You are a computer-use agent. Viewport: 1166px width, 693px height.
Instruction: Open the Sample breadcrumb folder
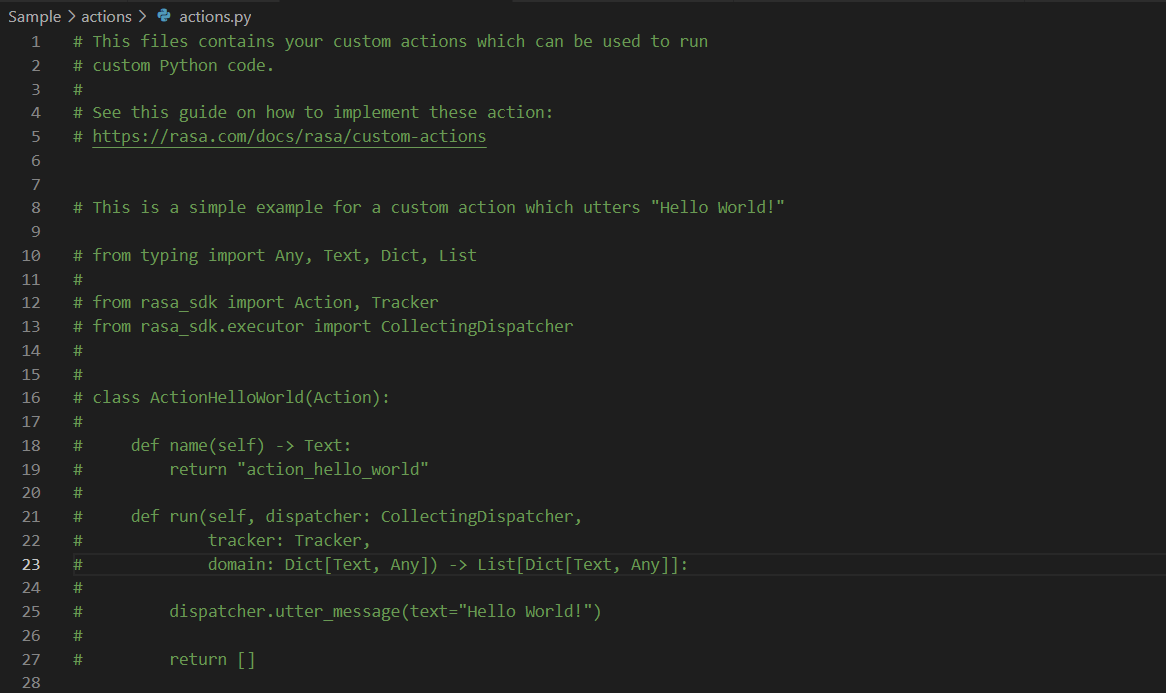point(34,16)
